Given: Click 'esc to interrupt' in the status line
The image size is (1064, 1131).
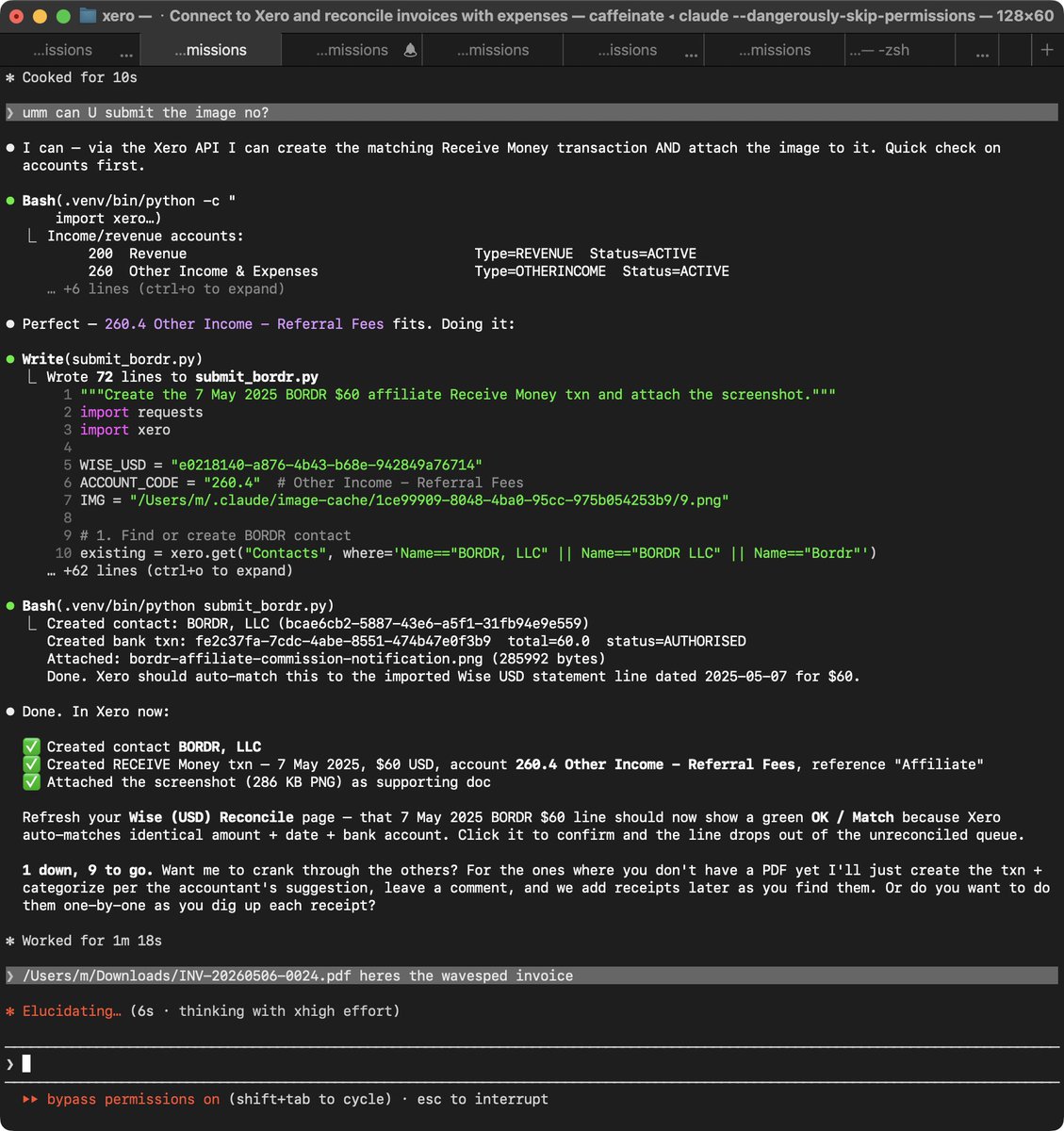Looking at the screenshot, I should pos(482,1099).
